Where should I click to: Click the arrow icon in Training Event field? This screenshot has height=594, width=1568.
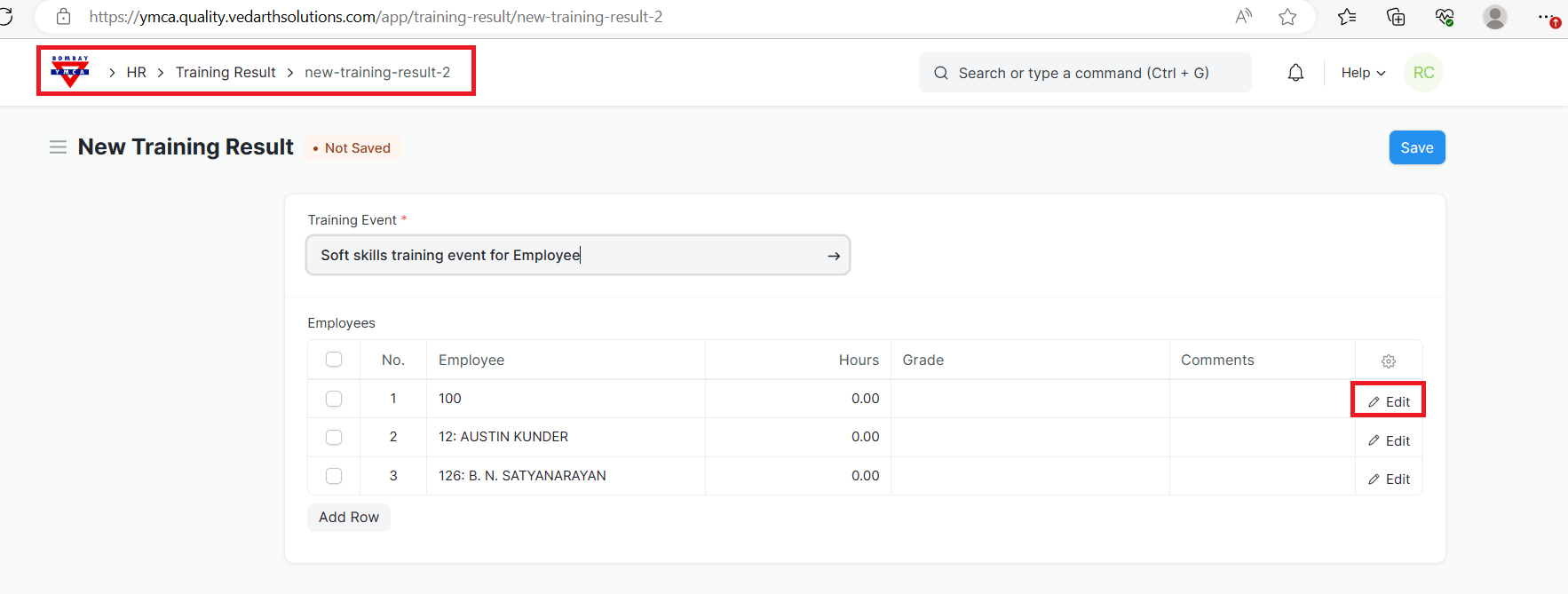click(833, 256)
